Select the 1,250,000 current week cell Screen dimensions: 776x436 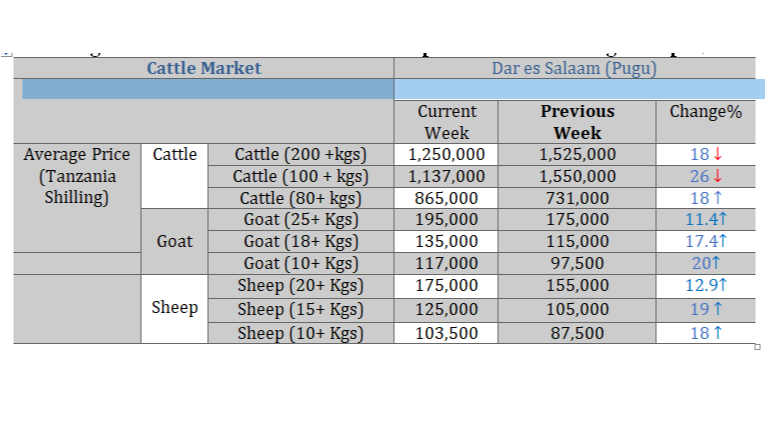[446, 154]
